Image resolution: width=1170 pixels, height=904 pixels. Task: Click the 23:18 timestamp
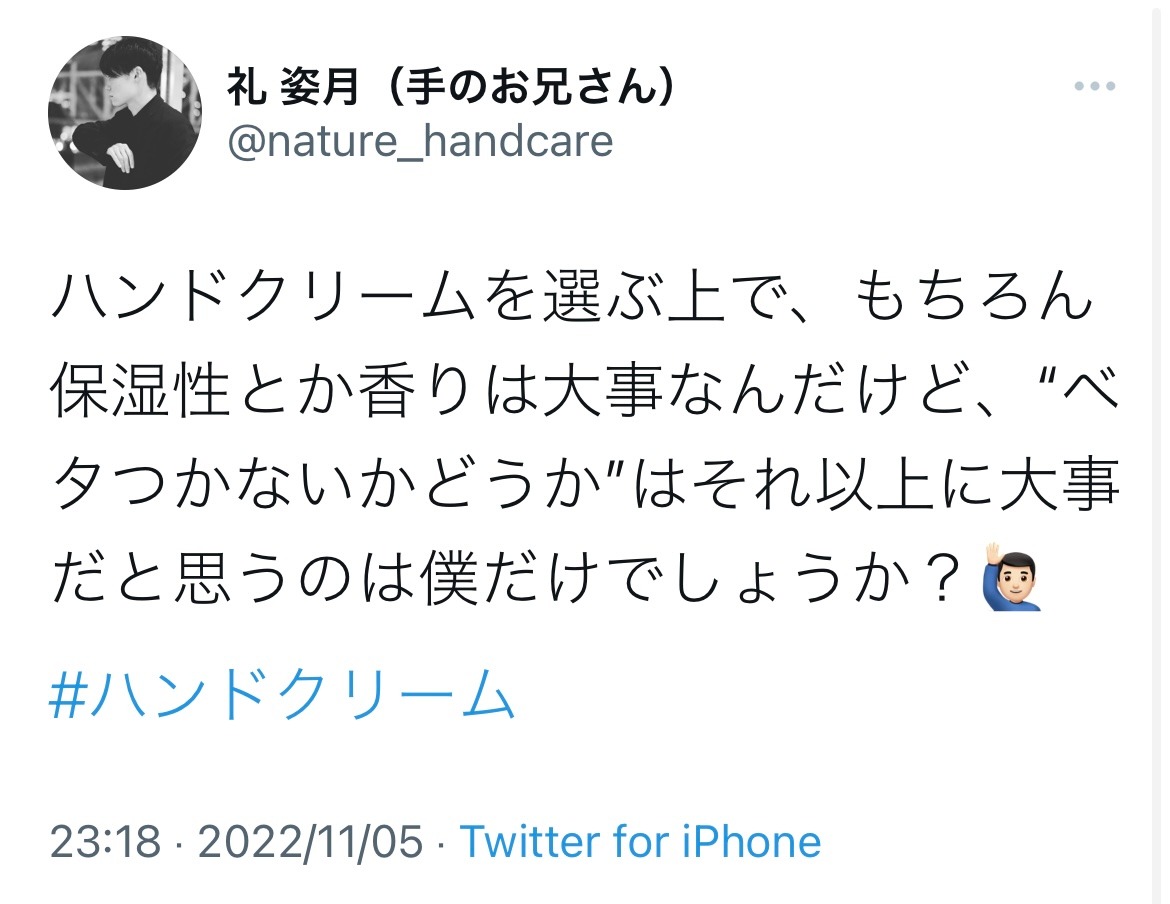(105, 842)
